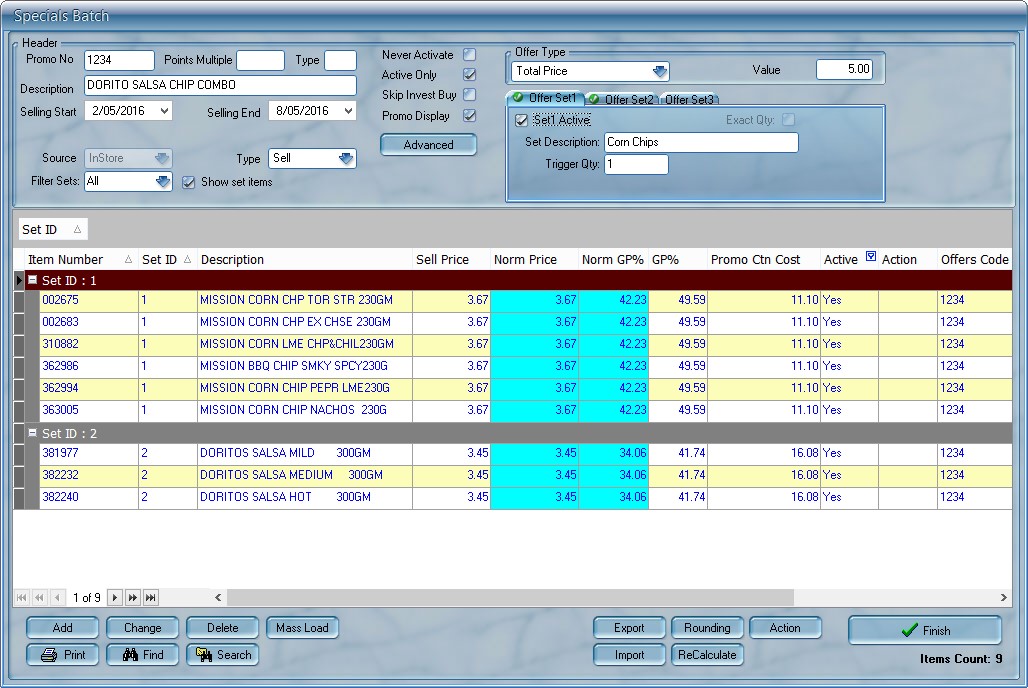Toggle Skip Invest Buy checkbox
1028x688 pixels.
469,95
